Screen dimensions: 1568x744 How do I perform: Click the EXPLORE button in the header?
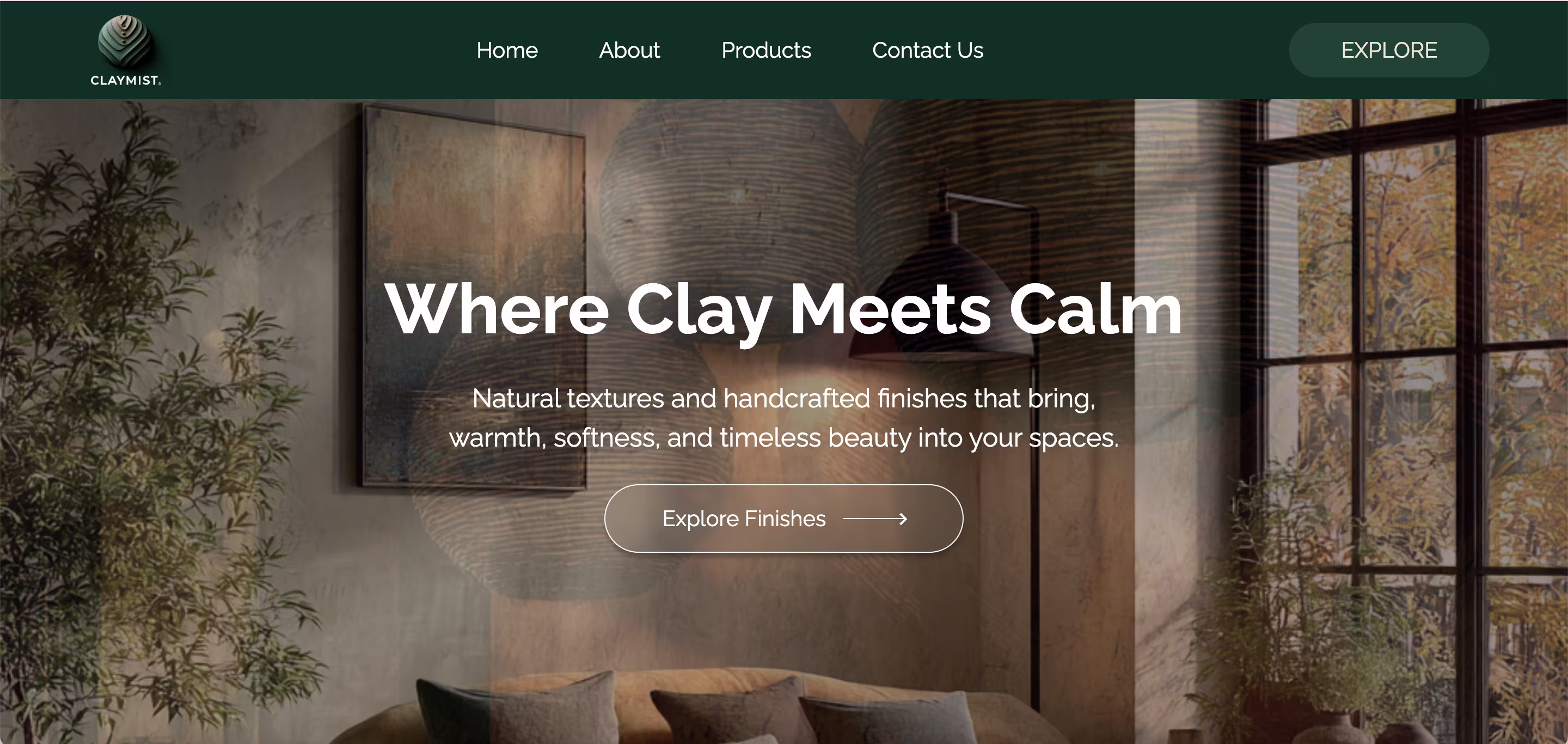click(x=1388, y=50)
